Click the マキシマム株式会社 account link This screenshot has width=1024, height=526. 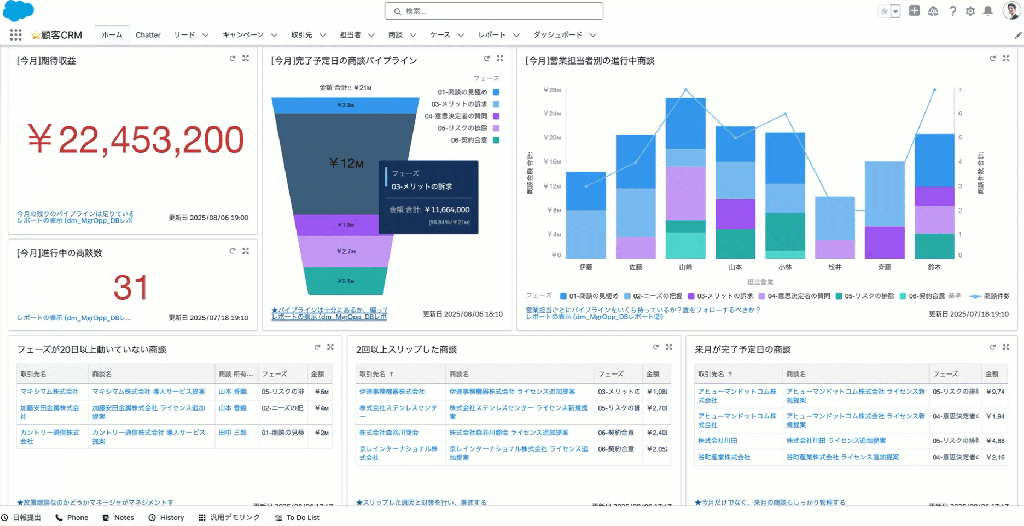(48, 391)
